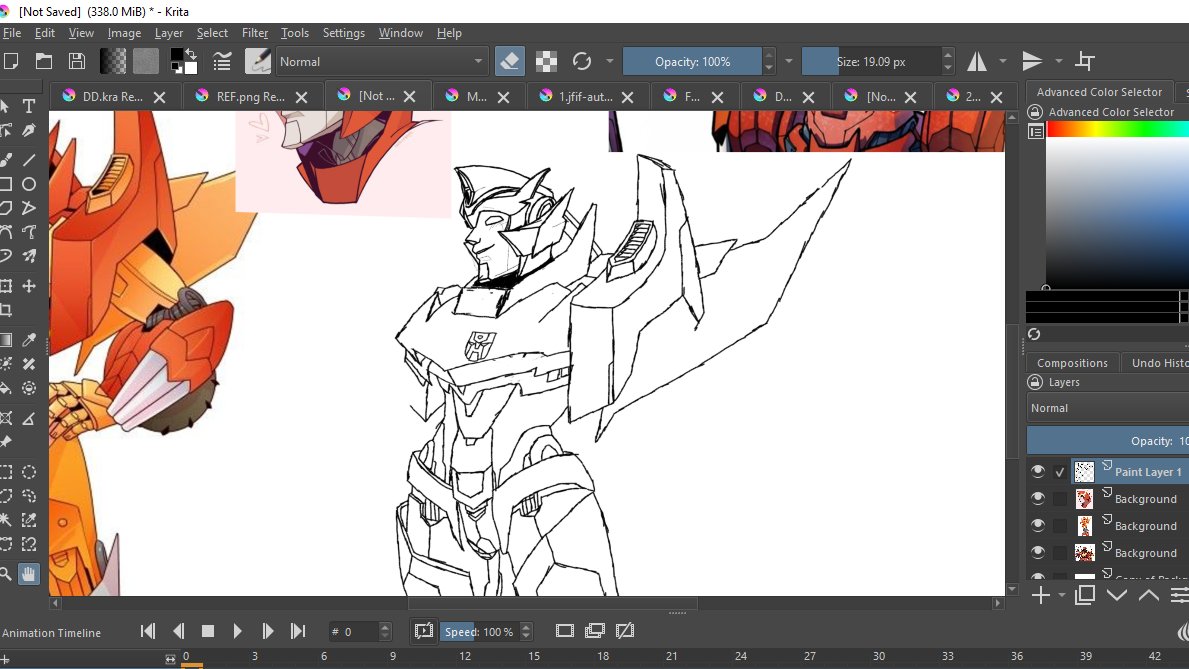Image resolution: width=1189 pixels, height=669 pixels.
Task: Open vertical mirror options dropdown
Action: pos(1058,61)
